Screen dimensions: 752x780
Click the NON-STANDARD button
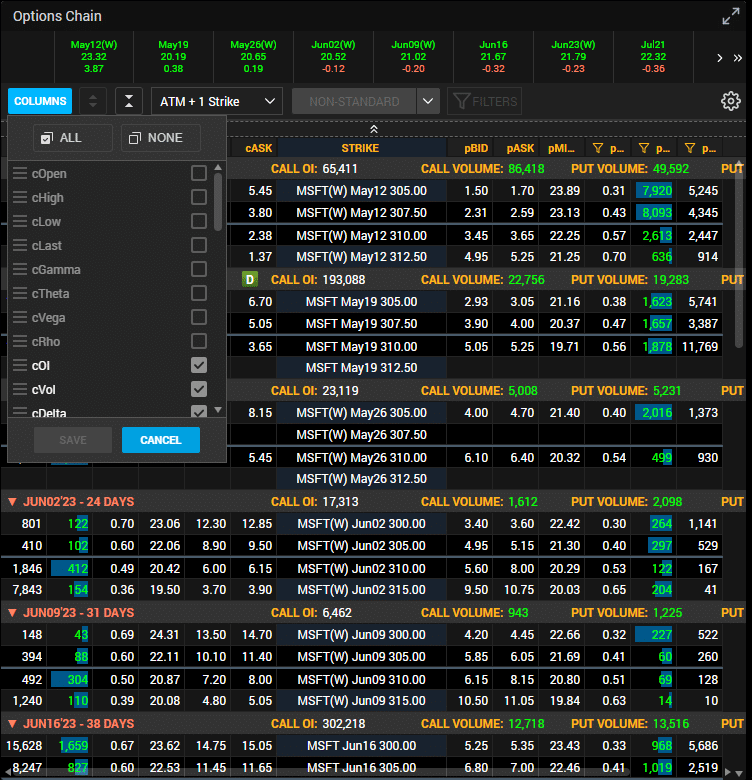click(x=354, y=101)
